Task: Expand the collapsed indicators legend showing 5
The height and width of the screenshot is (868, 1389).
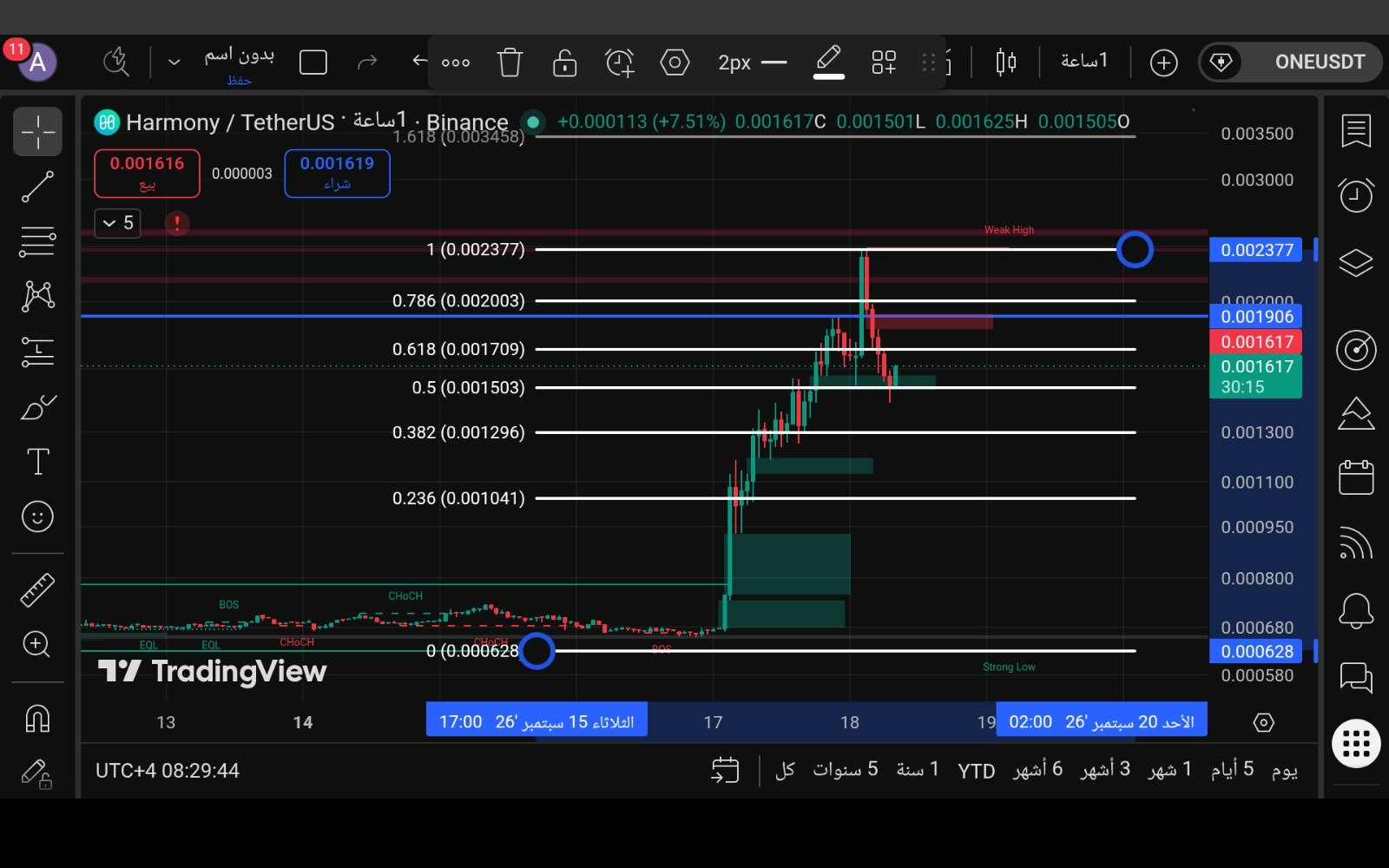Action: 117,223
